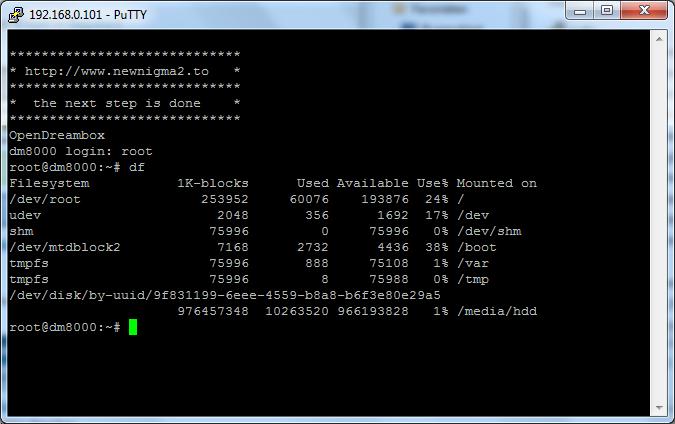The width and height of the screenshot is (675, 424).
Task: Click the /var mount point
Action: [473, 263]
